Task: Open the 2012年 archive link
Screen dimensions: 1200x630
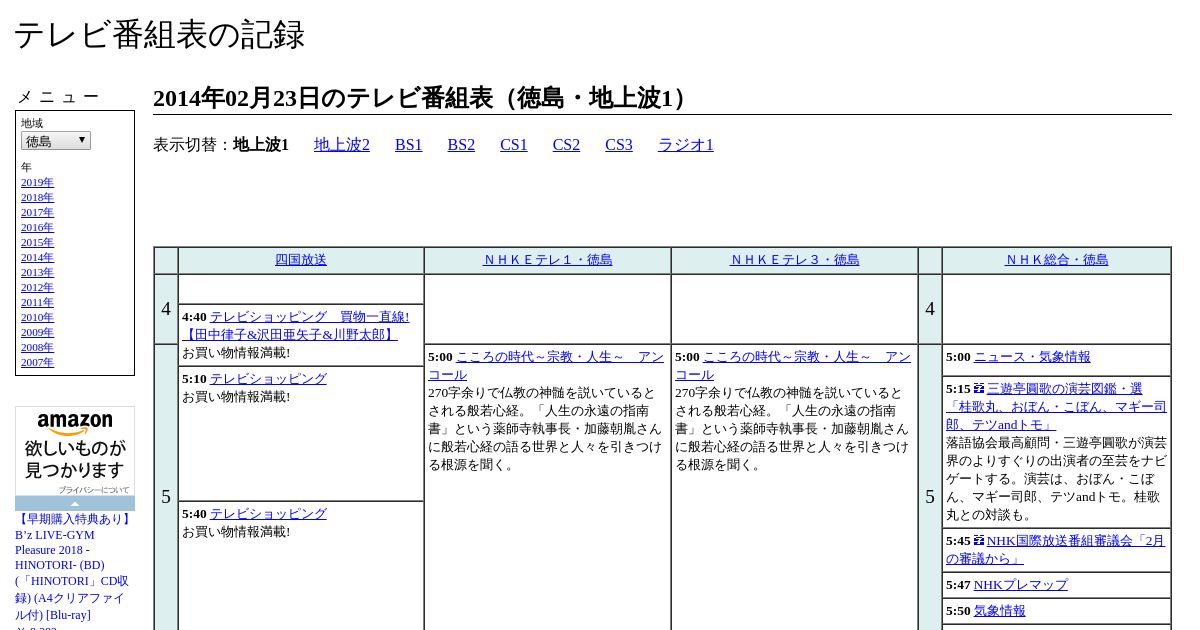Action: point(37,287)
